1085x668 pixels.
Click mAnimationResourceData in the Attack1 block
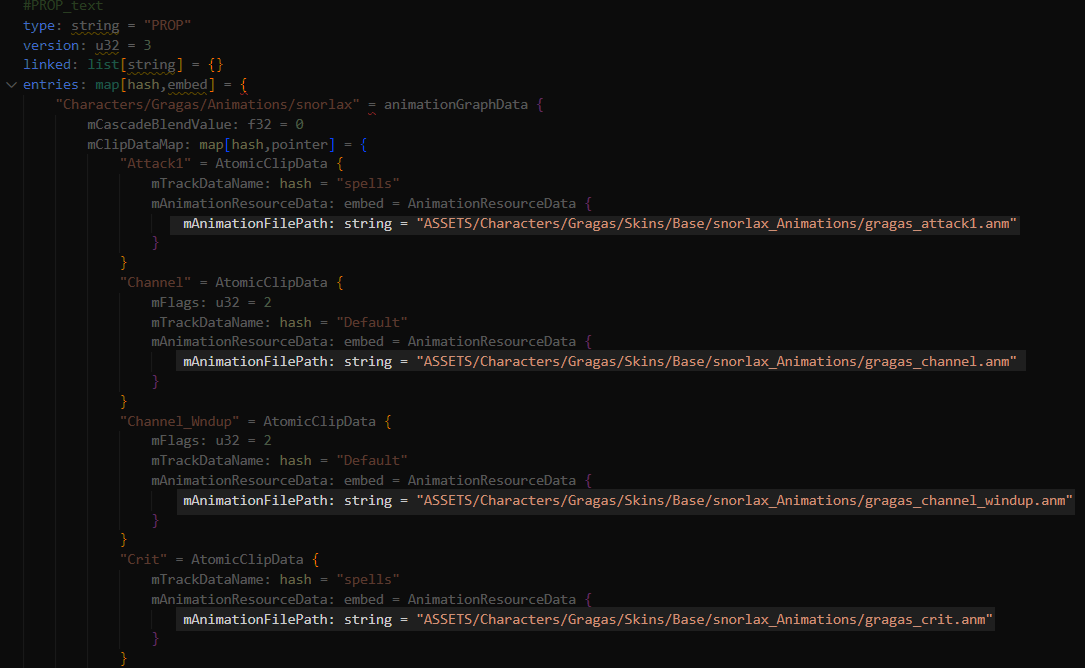pos(239,204)
